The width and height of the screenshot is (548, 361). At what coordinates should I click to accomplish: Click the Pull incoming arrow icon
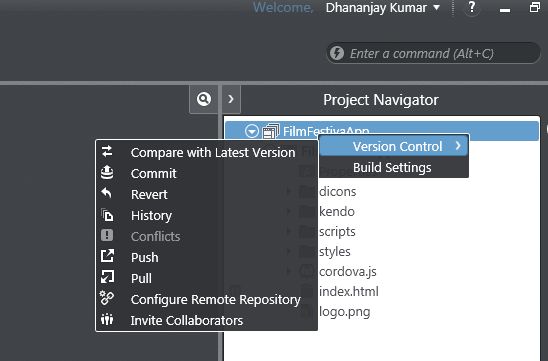point(107,277)
